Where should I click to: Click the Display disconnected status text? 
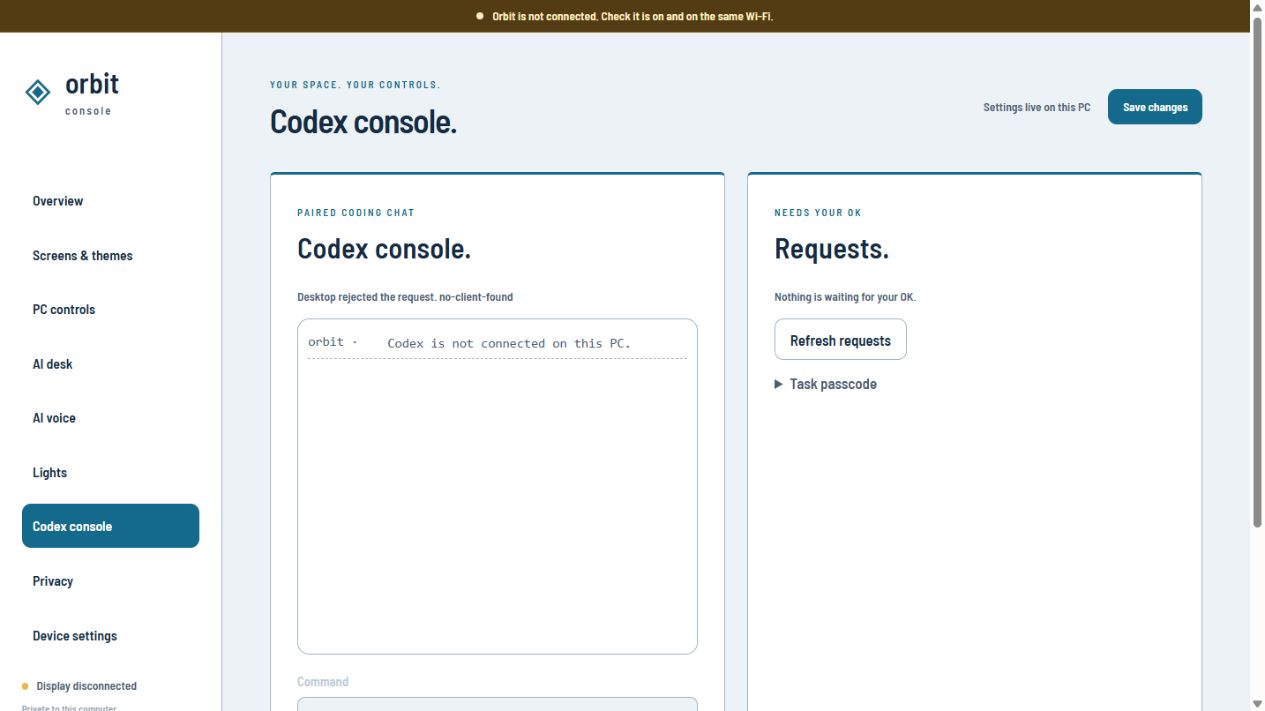pos(87,686)
